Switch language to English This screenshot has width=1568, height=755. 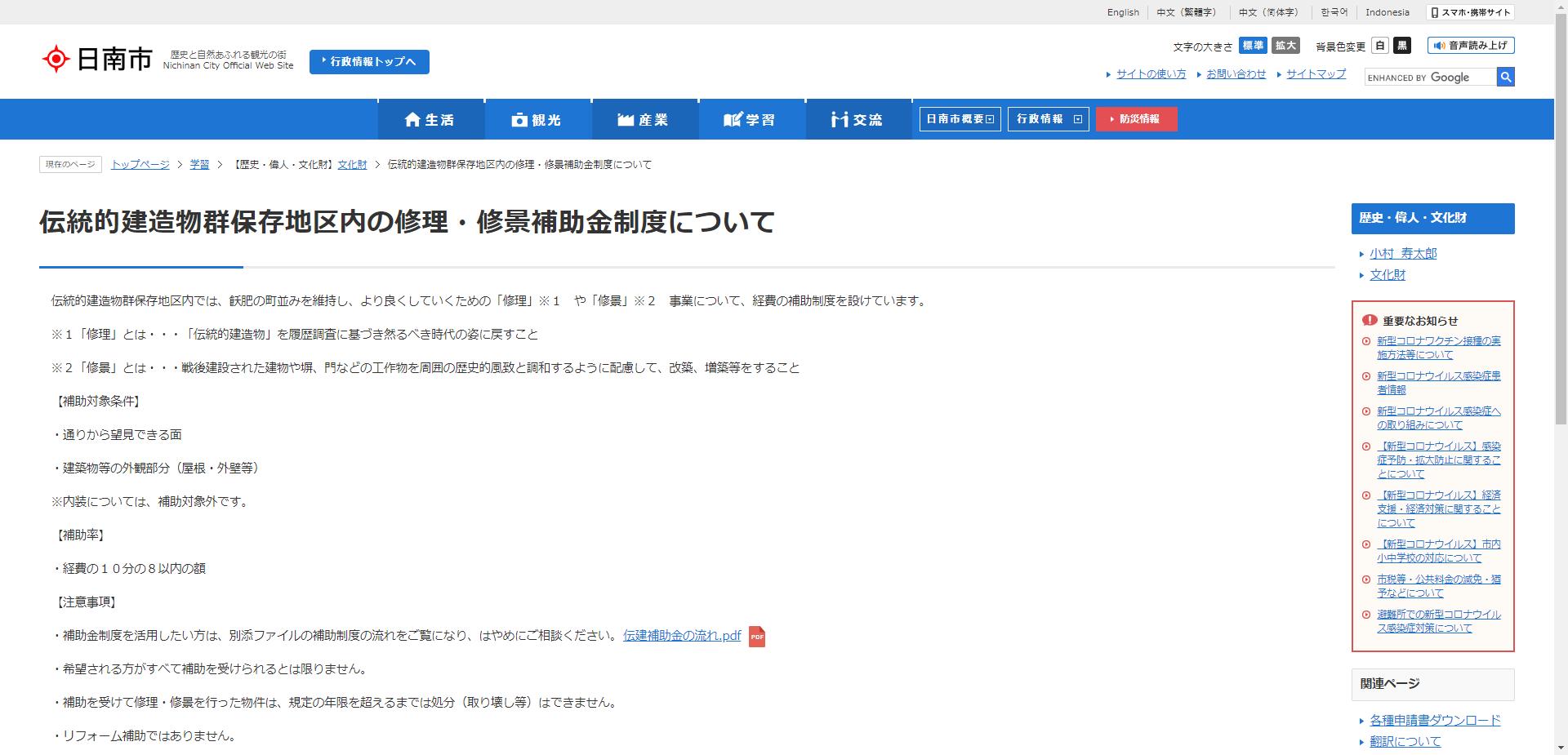(x=1123, y=12)
